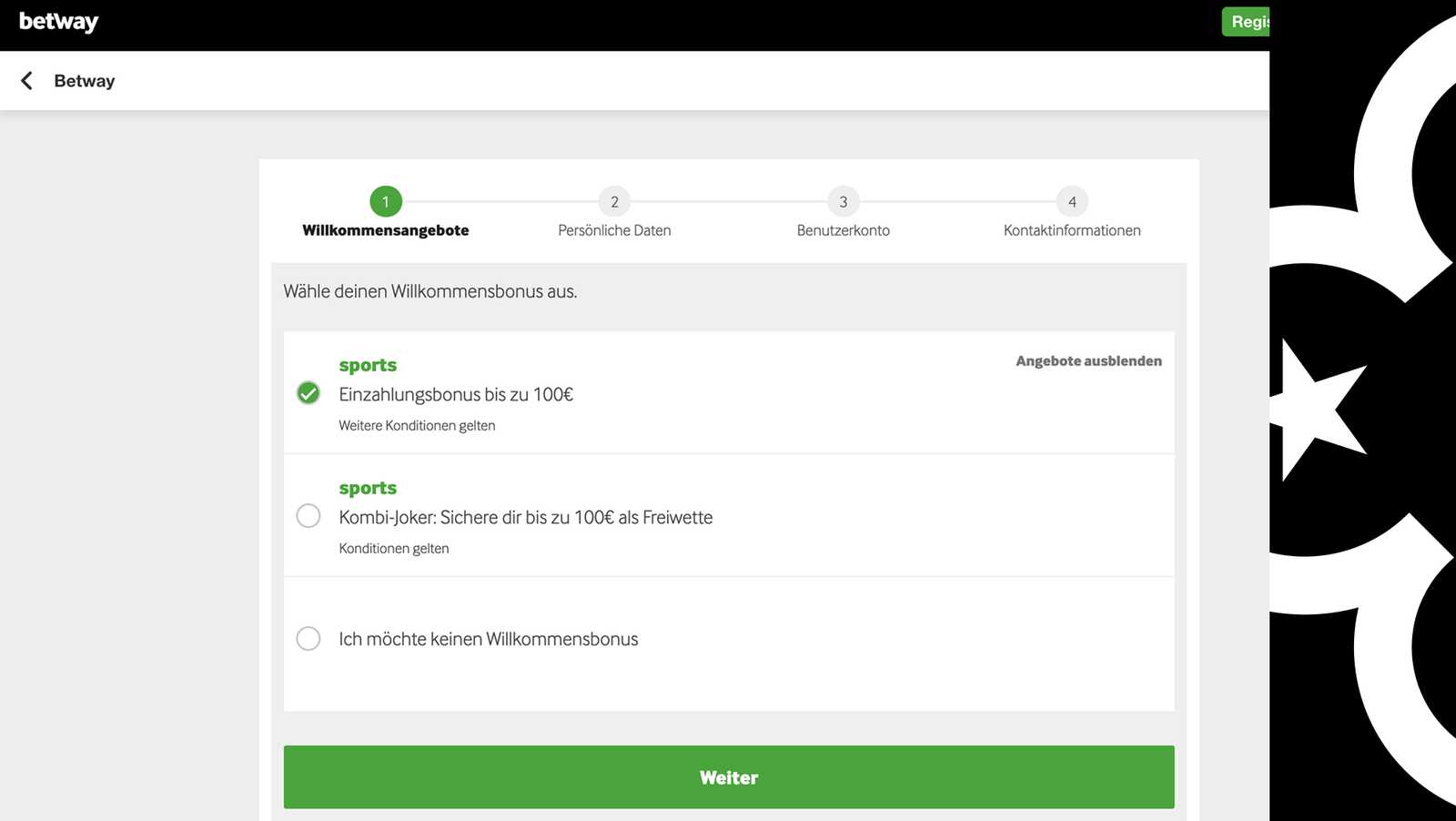
Task: Switch to the Persönliche Daten step label
Action: coord(614,231)
